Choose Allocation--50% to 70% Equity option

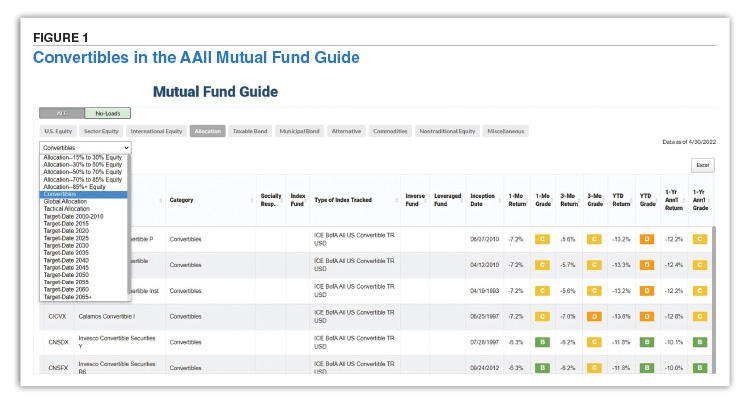pos(83,172)
